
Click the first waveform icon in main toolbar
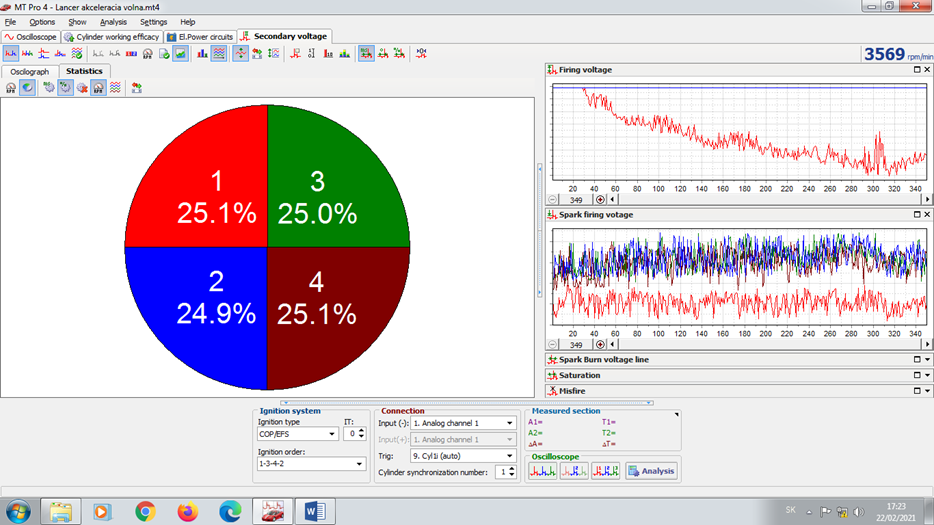[11, 53]
